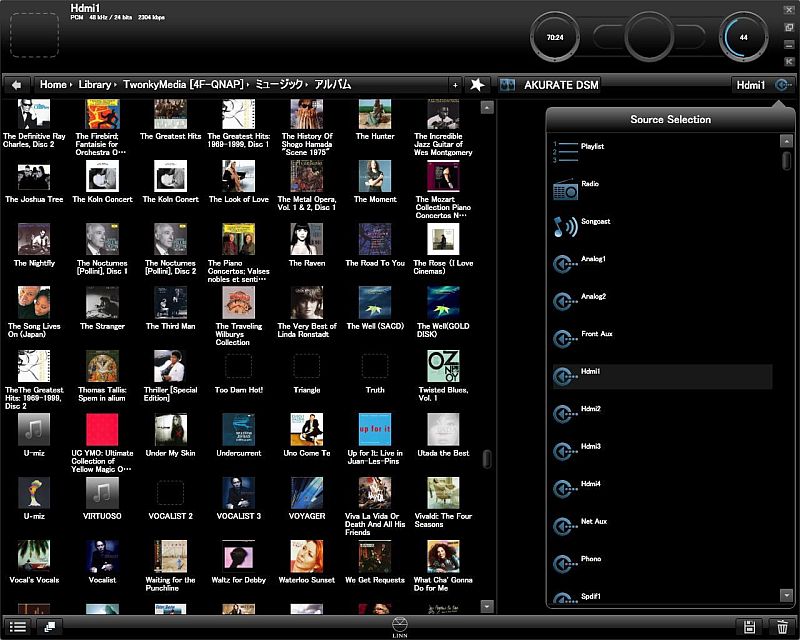Open Utada the Best album
This screenshot has width=800, height=640.
[x=443, y=429]
